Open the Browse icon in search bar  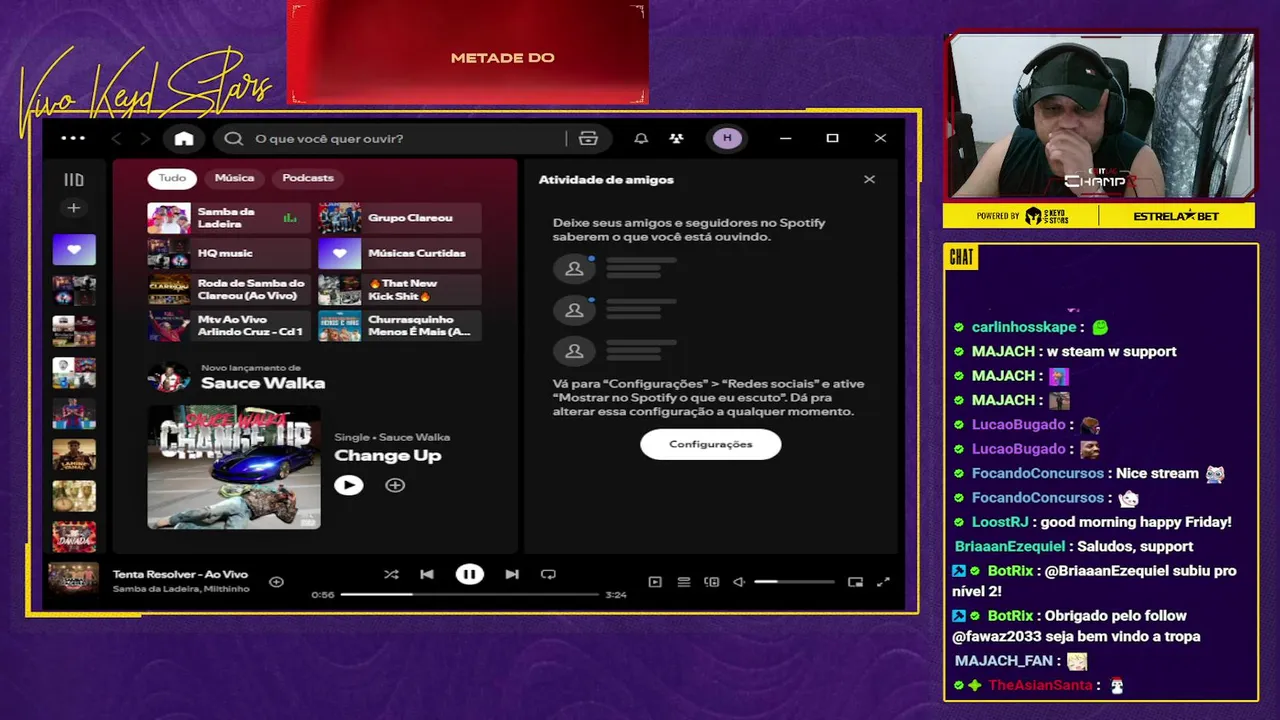[588, 139]
